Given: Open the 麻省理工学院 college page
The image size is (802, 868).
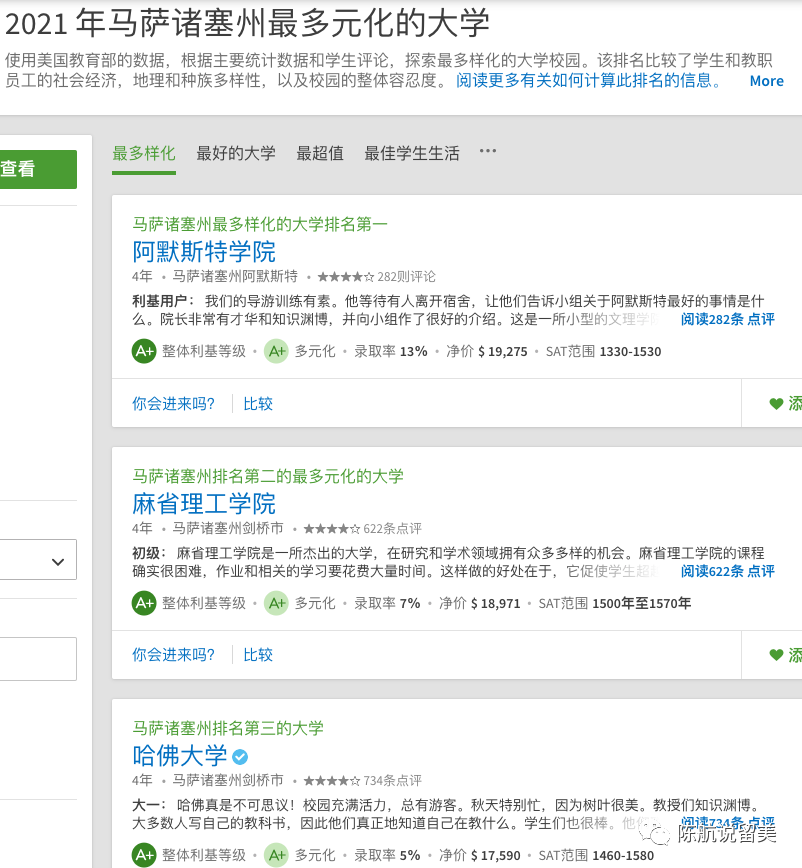Looking at the screenshot, I should tap(204, 504).
